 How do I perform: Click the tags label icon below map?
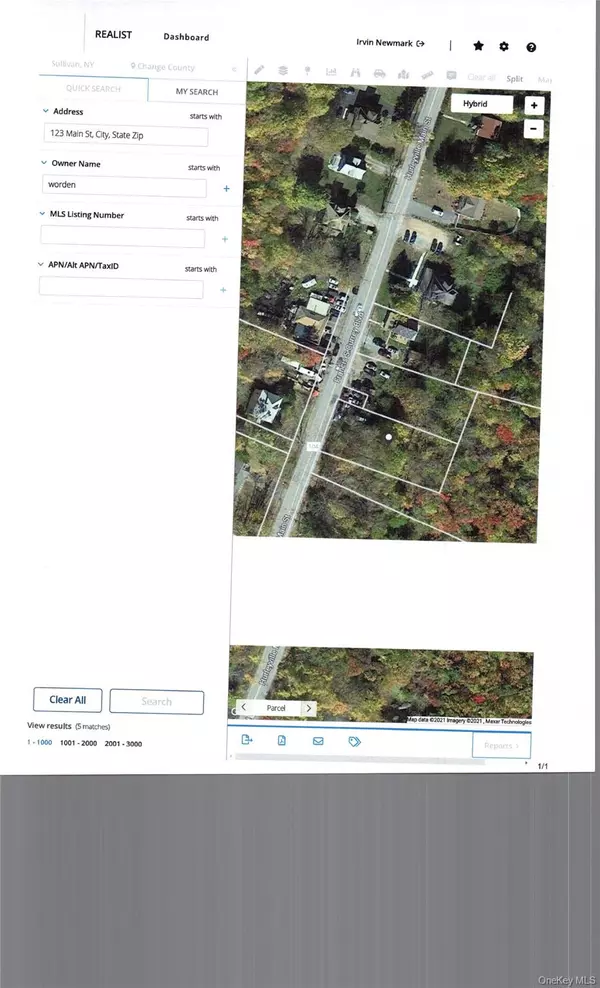[x=355, y=742]
